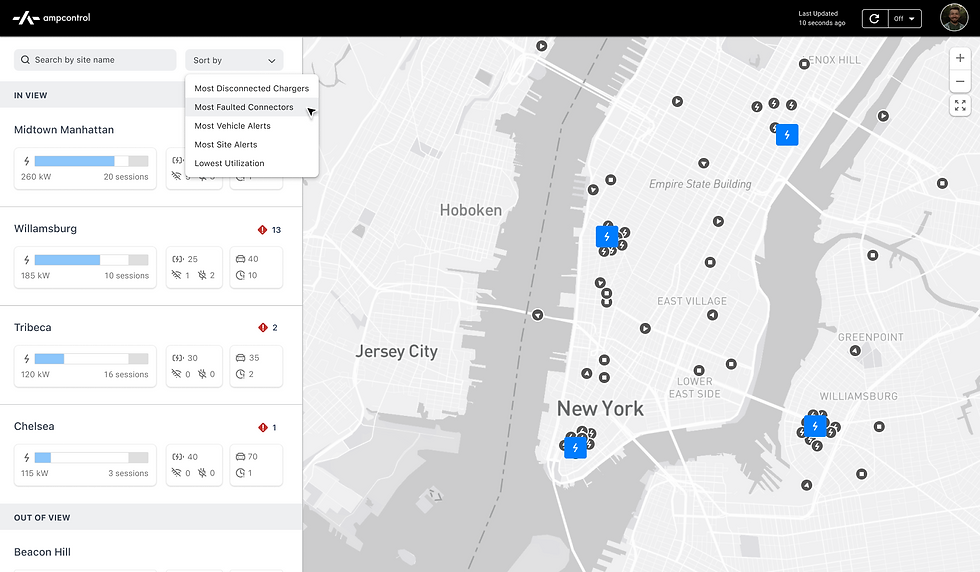The width and height of the screenshot is (980, 572).
Task: Click Tribeca charger count icon showing 30
Action: (178, 358)
